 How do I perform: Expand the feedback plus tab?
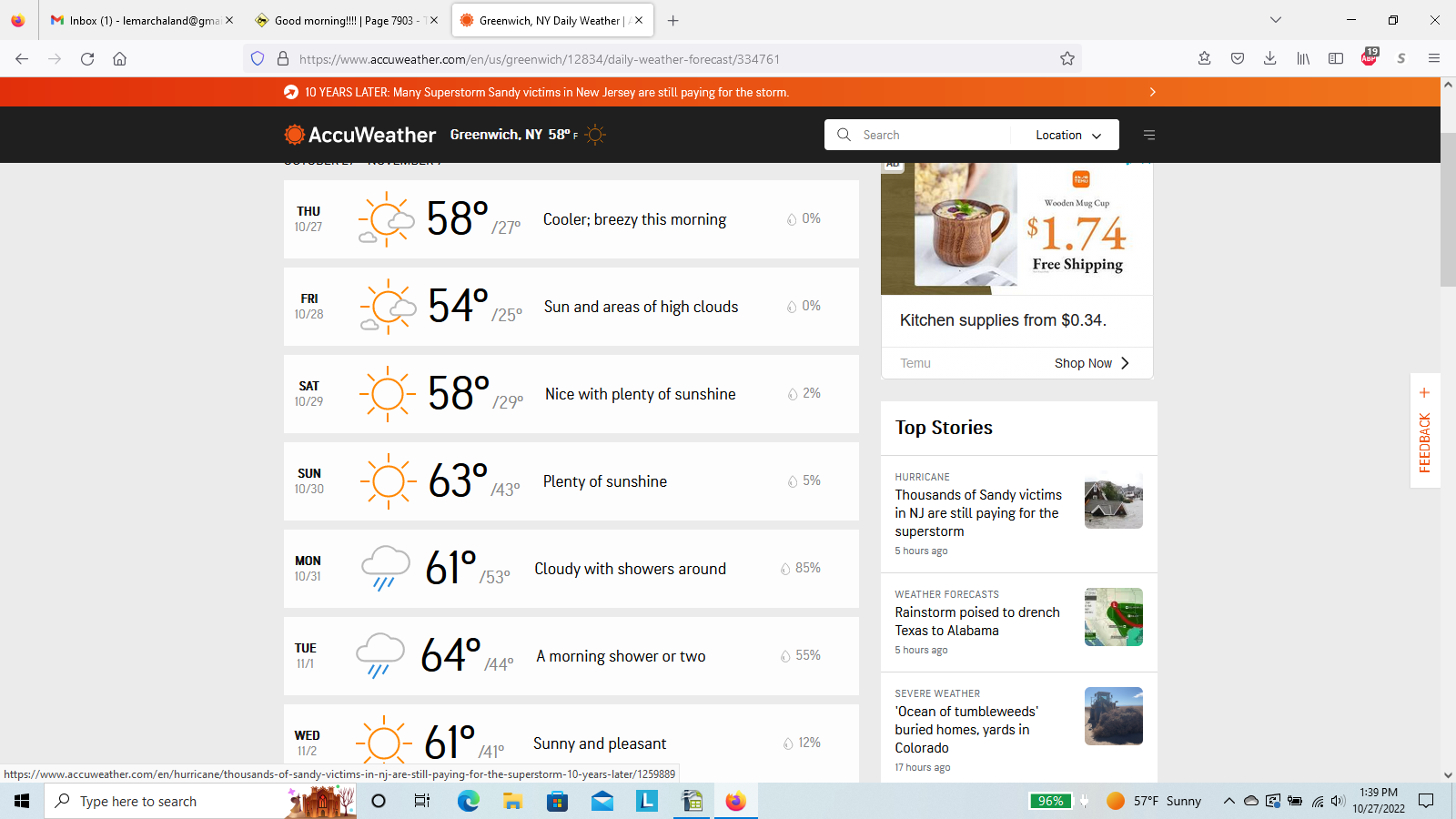pyautogui.click(x=1424, y=393)
